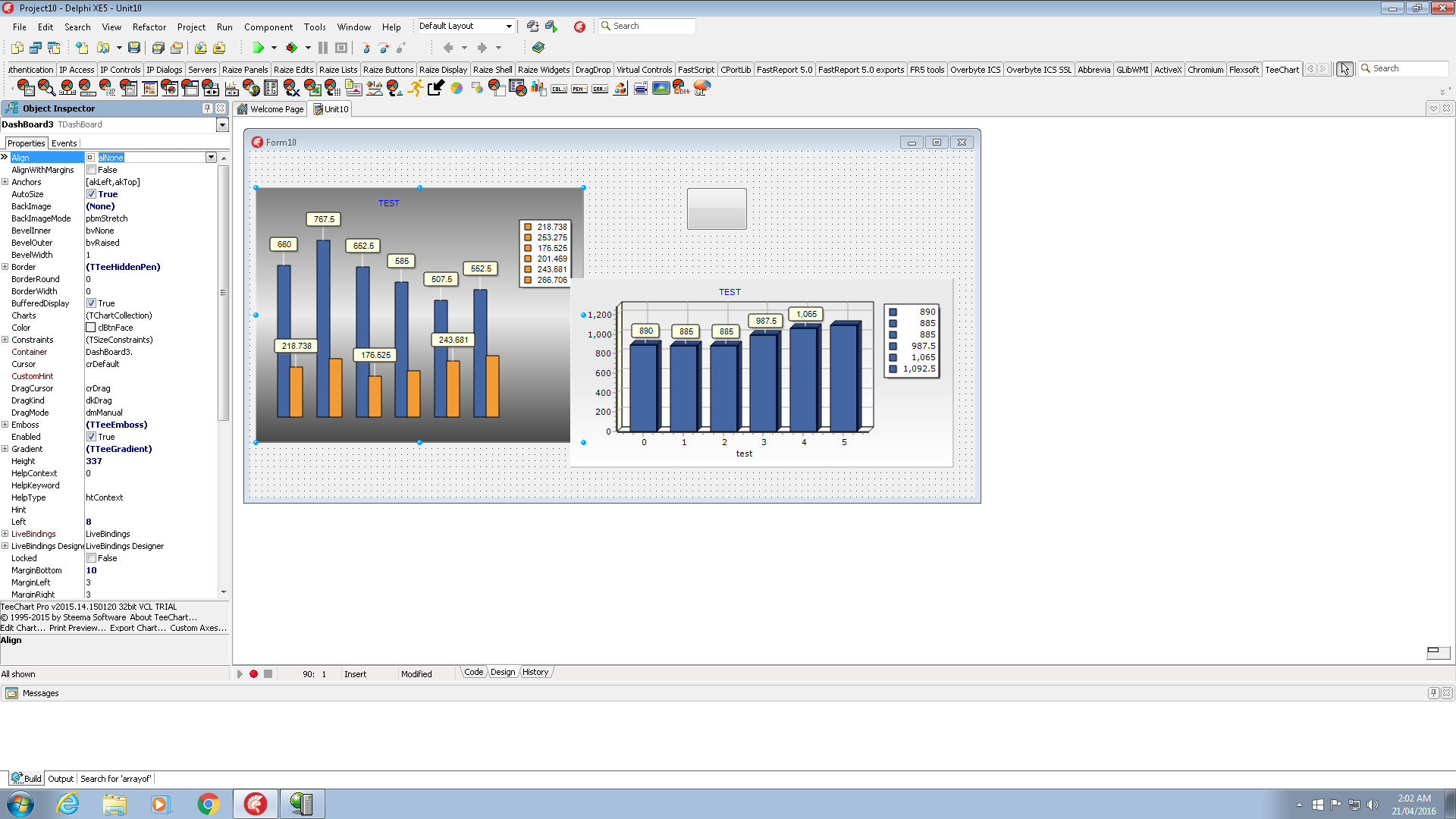Click the Save Desktop layout icon

[x=533, y=27]
